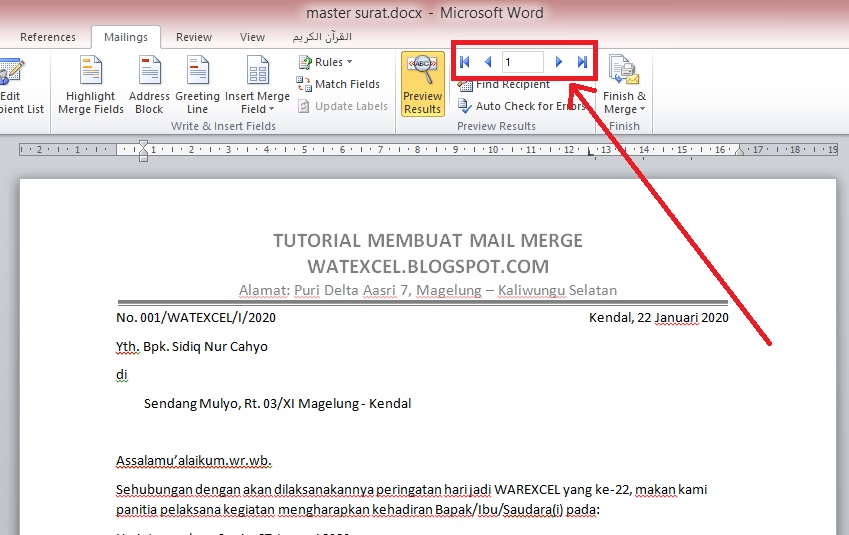The image size is (849, 535).
Task: Open the References ribbon tab
Action: click(48, 37)
